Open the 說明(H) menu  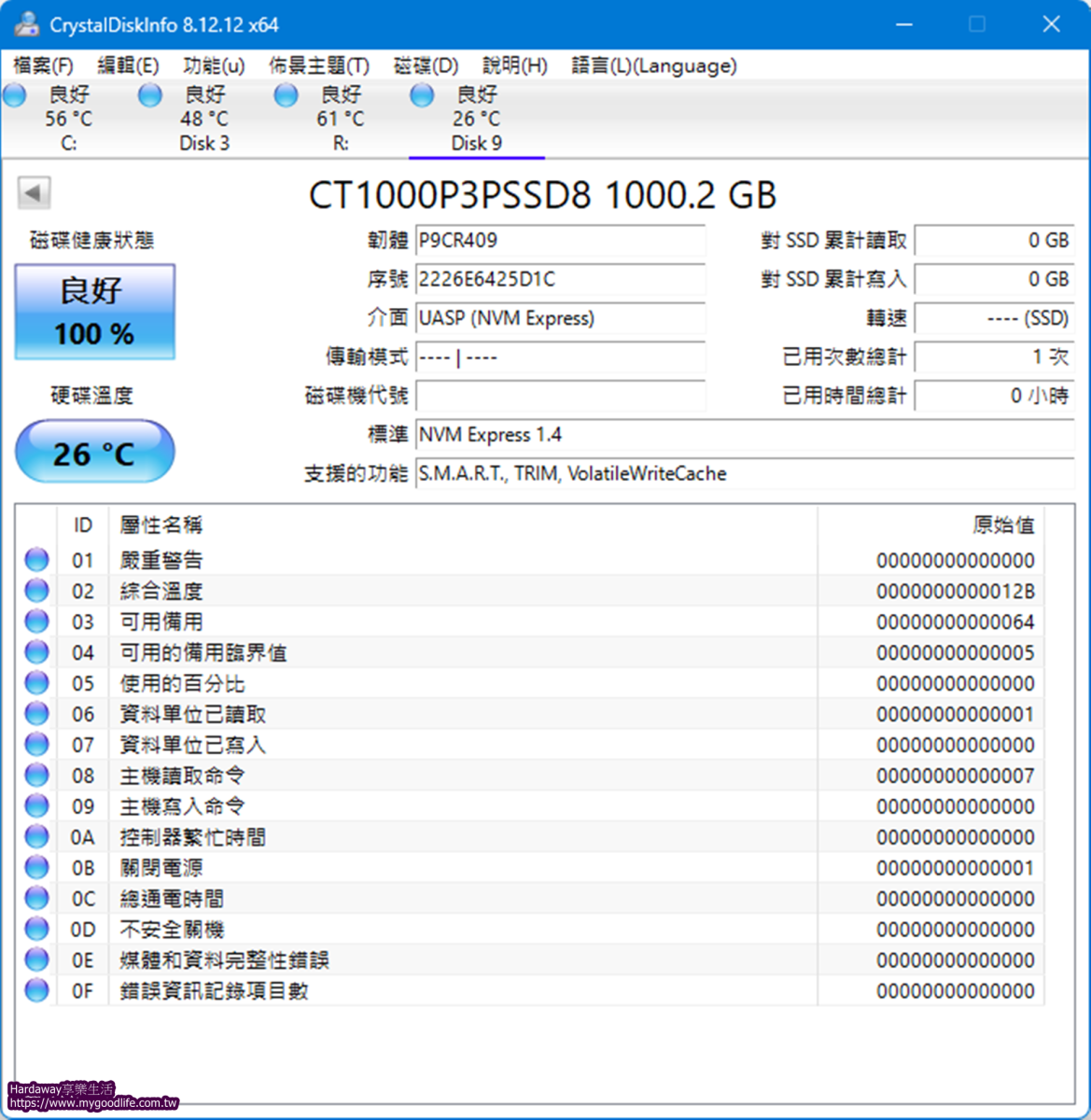[515, 66]
